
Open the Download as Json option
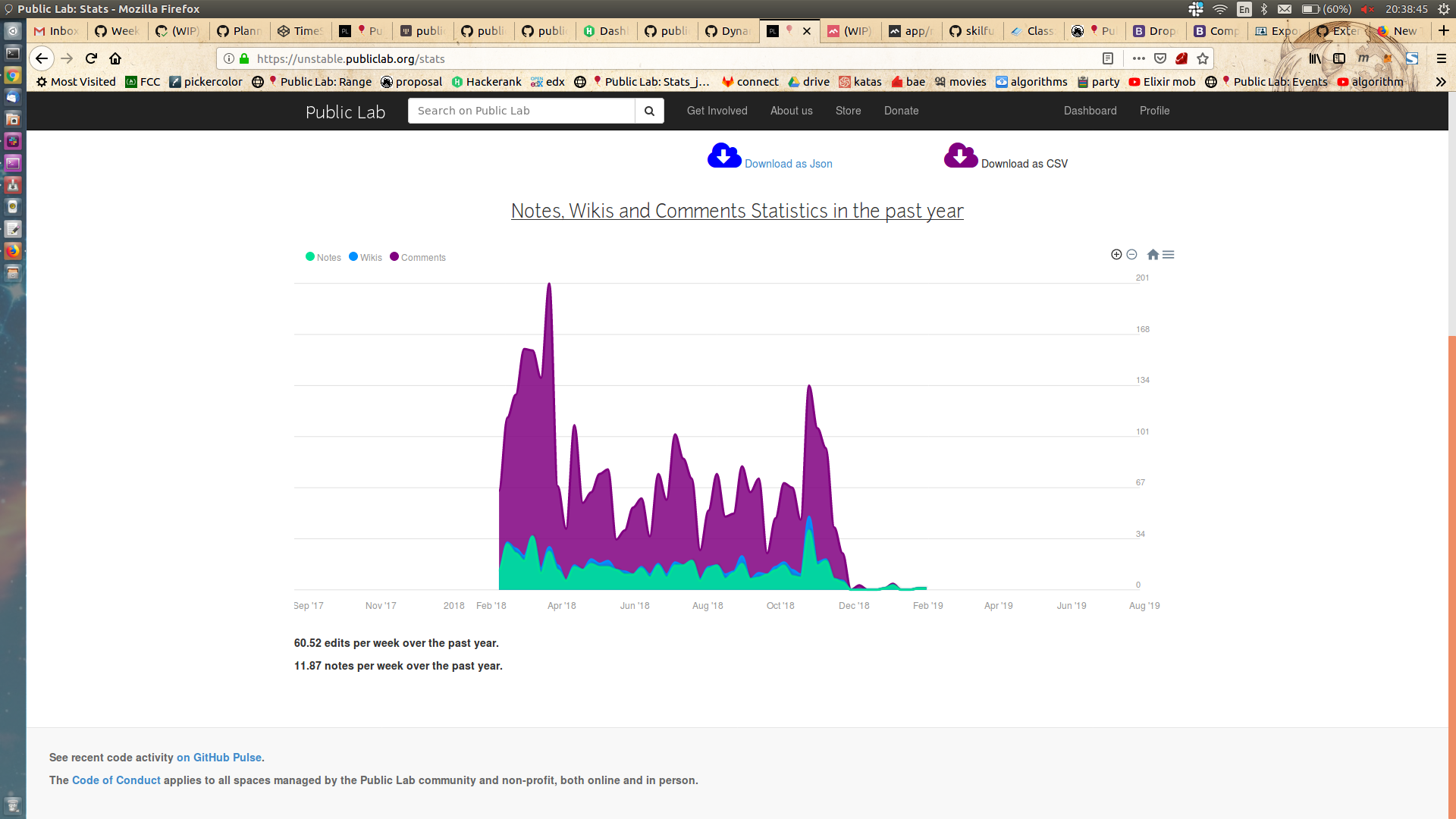[789, 163]
